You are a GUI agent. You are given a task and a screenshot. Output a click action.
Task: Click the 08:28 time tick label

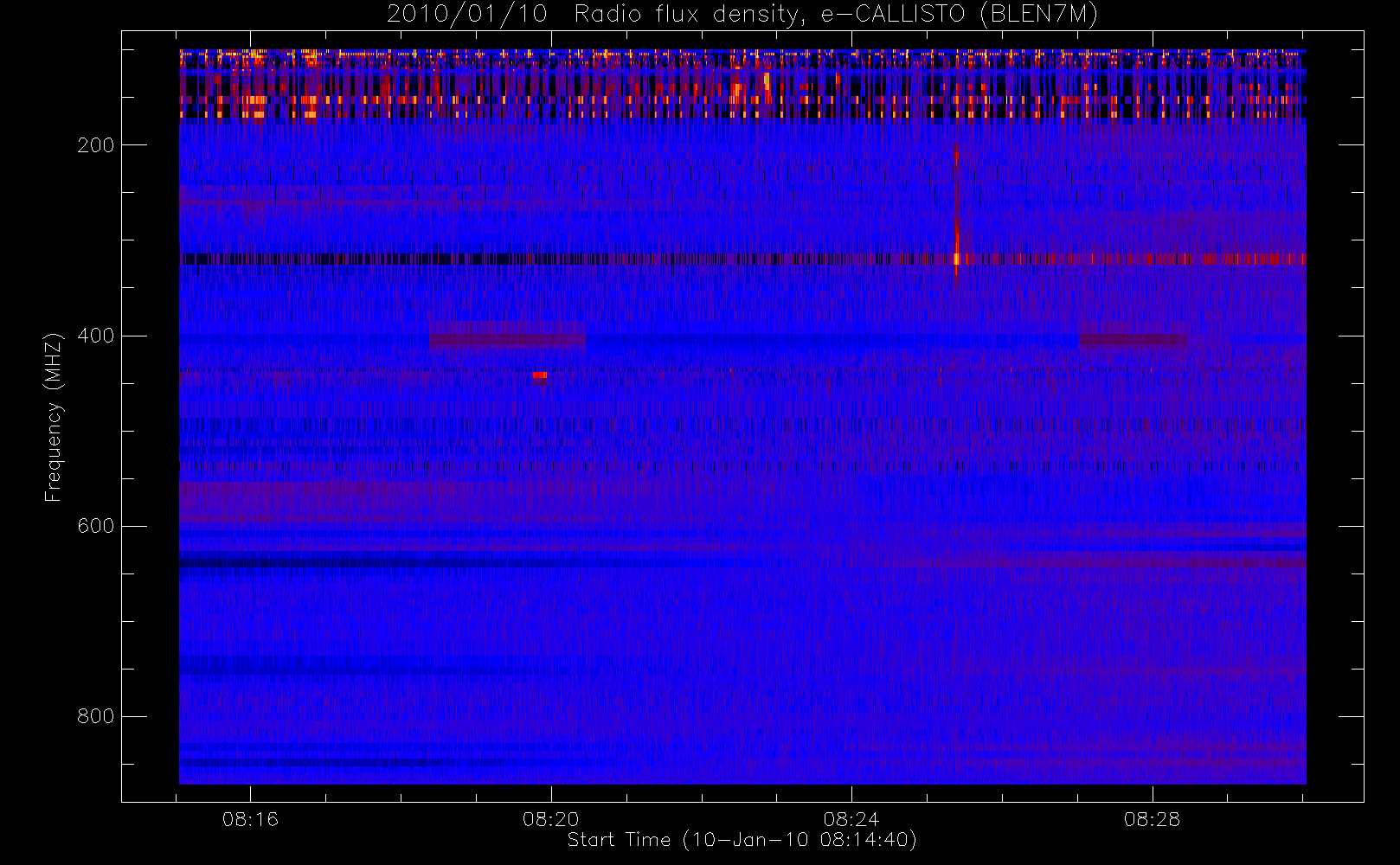coord(1153,819)
